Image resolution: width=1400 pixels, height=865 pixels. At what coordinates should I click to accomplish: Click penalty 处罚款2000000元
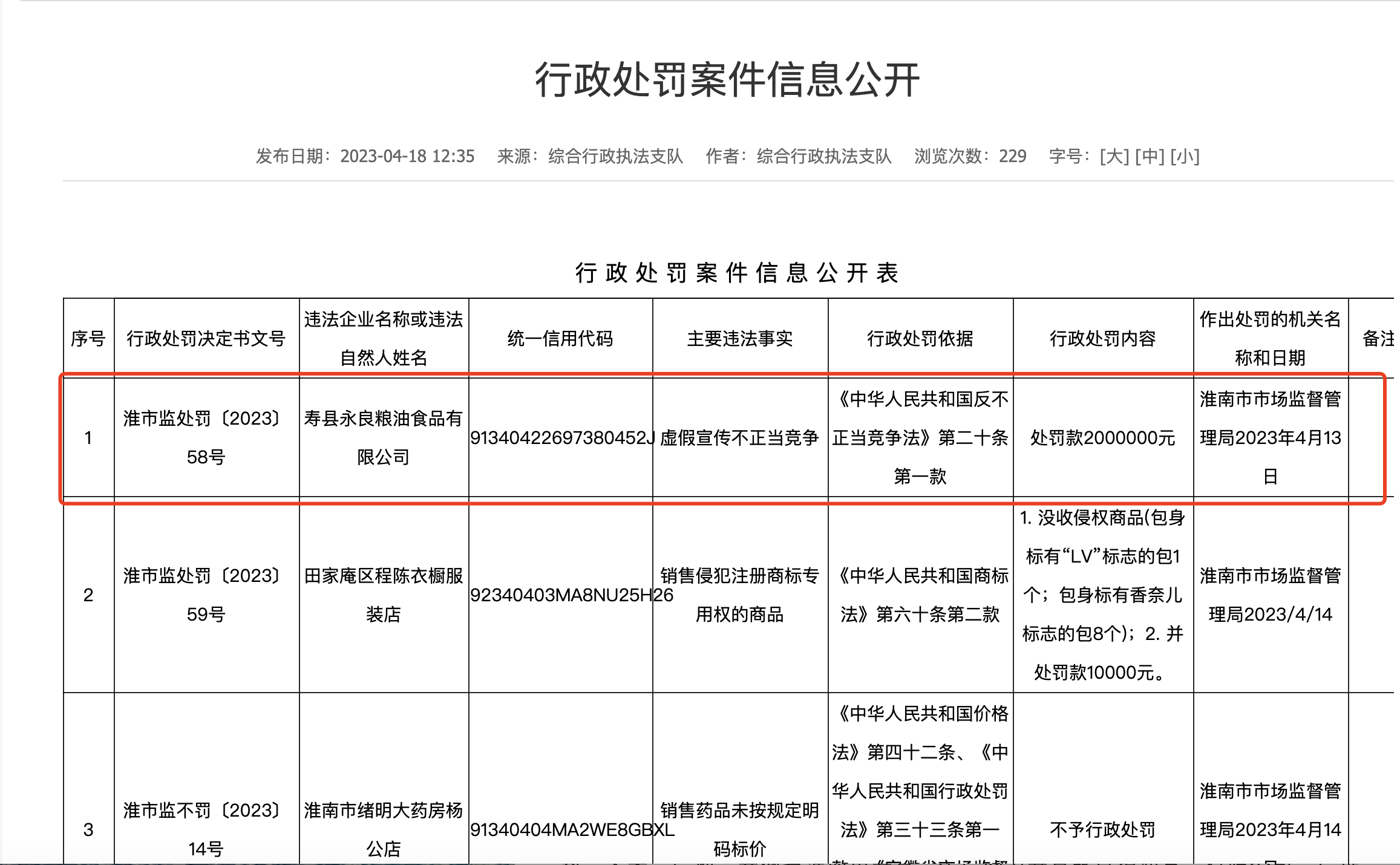point(1103,437)
